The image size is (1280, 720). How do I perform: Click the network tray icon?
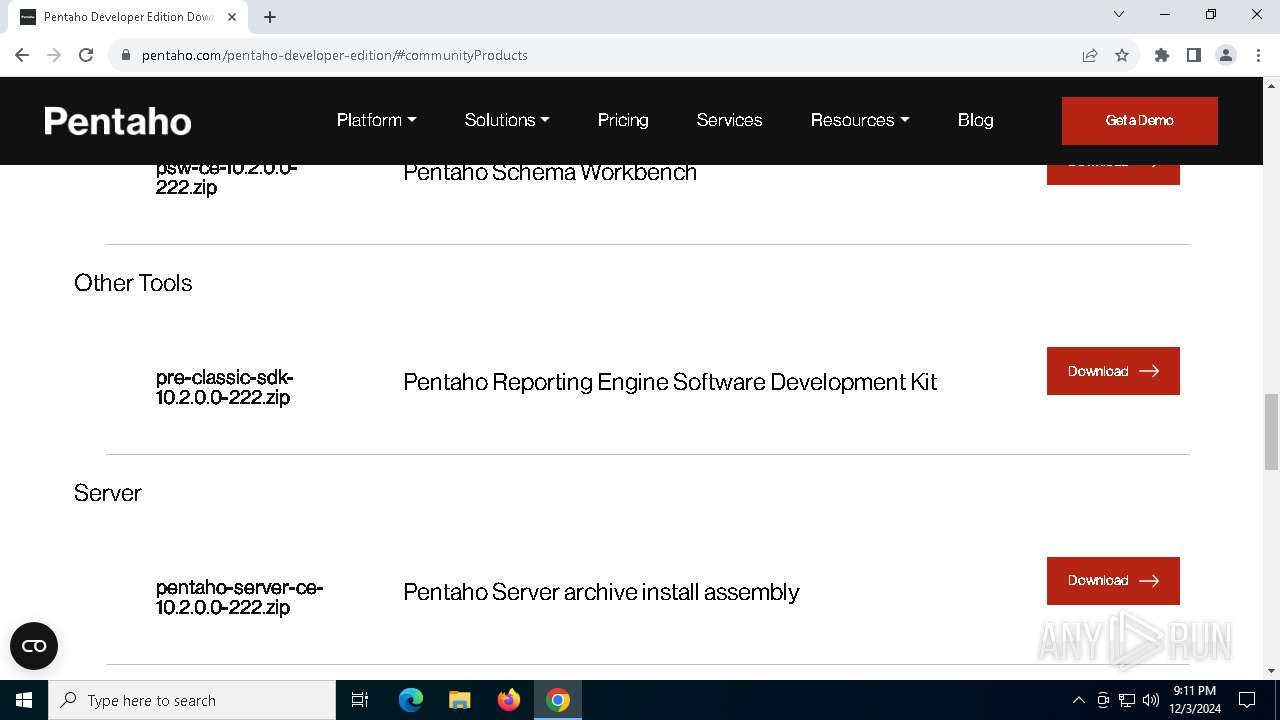coord(1127,700)
